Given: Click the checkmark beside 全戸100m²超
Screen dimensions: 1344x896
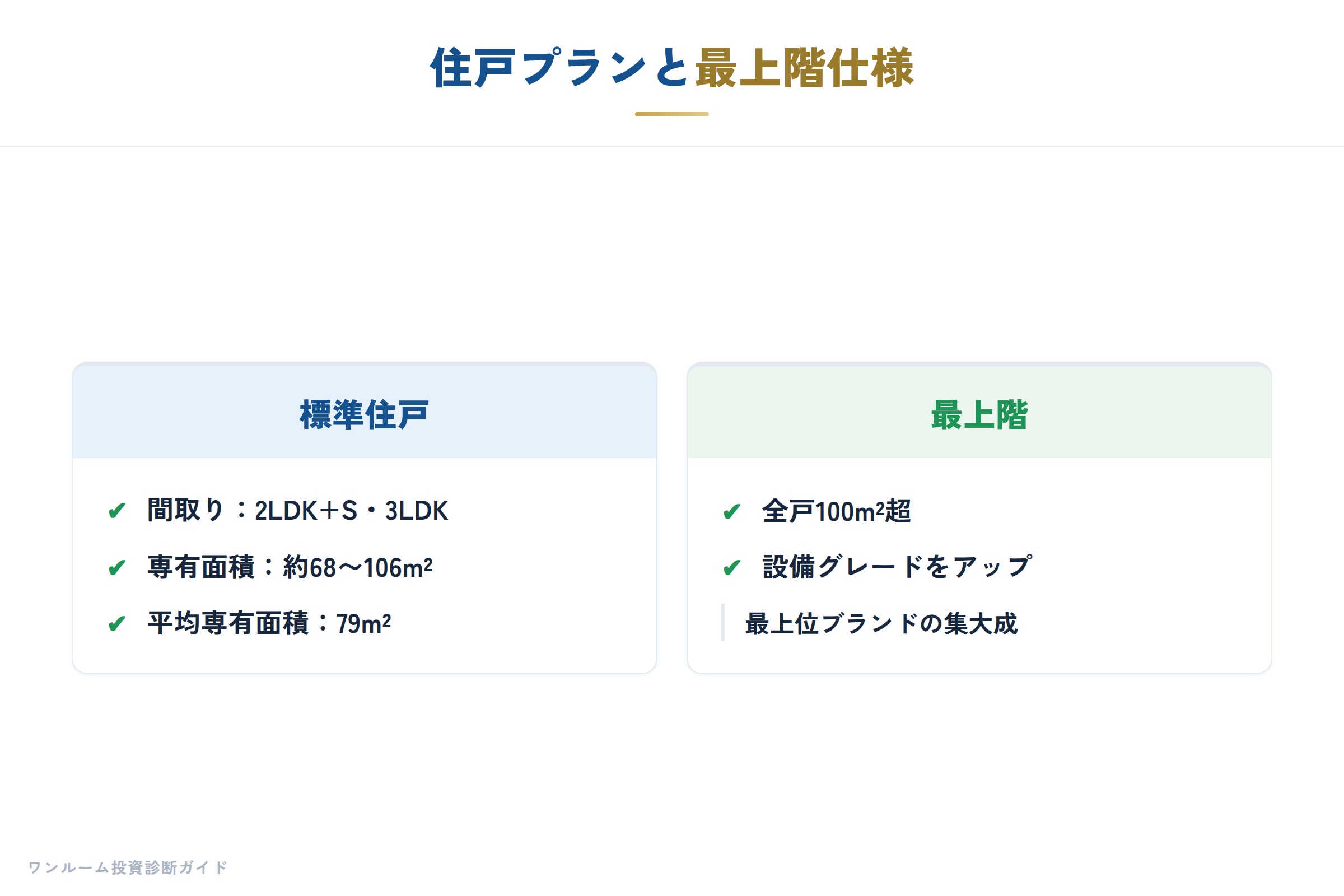Looking at the screenshot, I should coord(732,511).
